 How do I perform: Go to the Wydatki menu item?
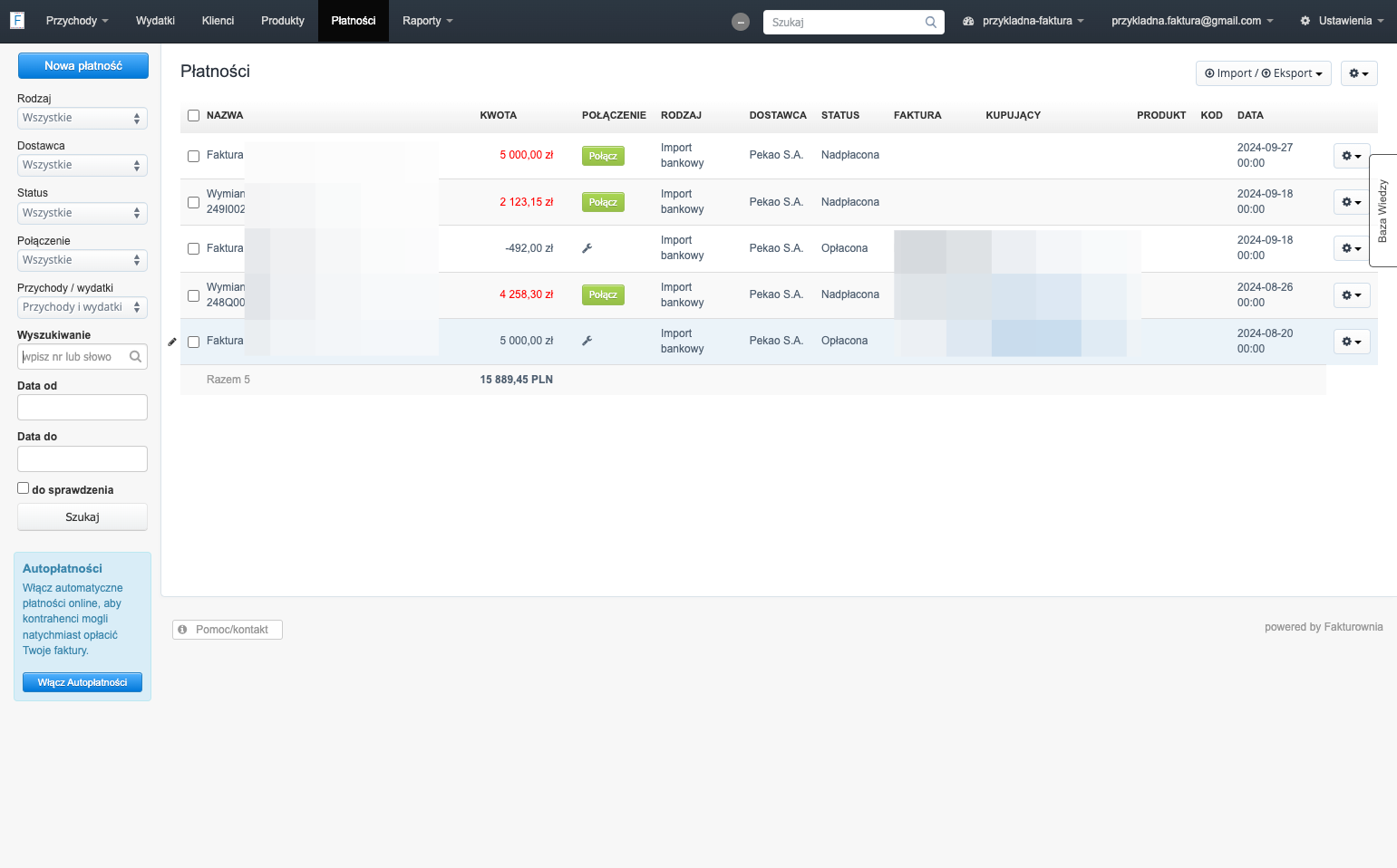pyautogui.click(x=155, y=21)
